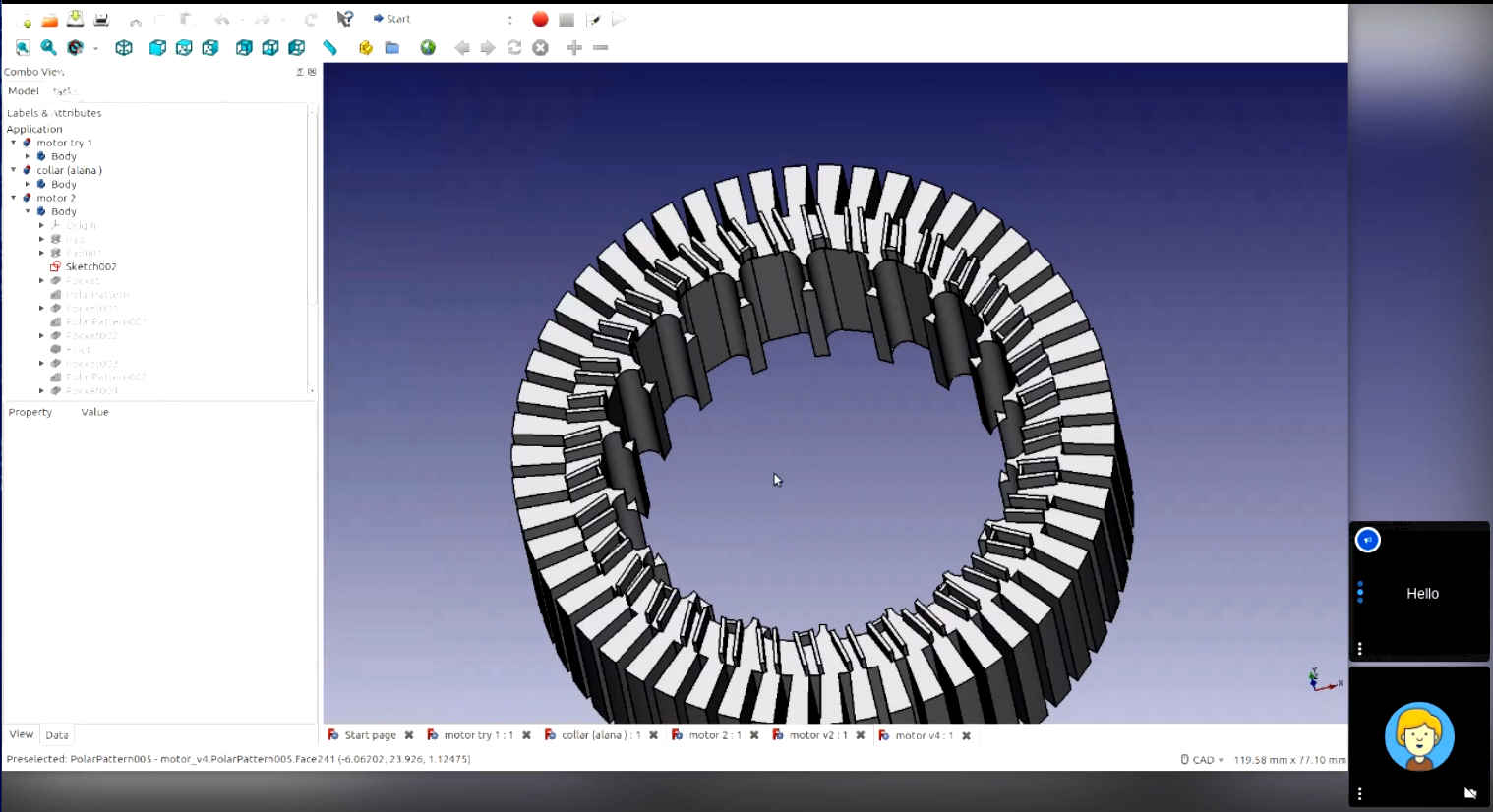Close the Combo View panel

tap(312, 72)
